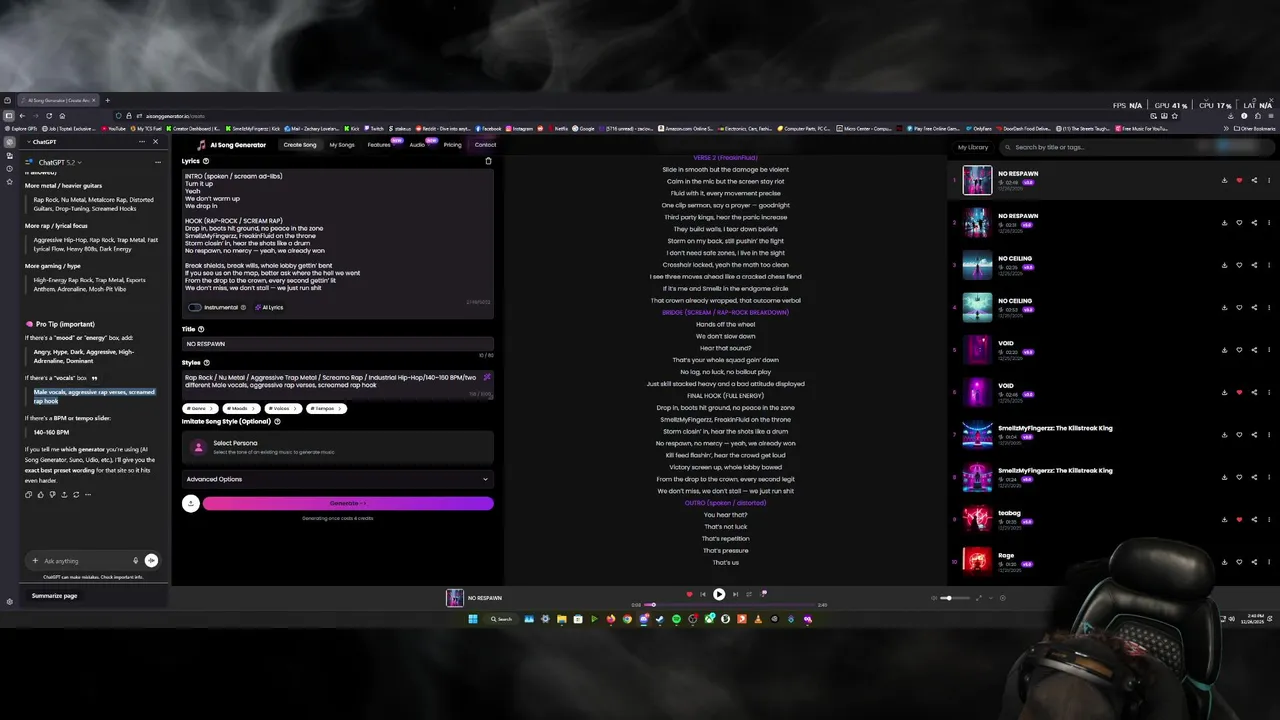The image size is (1280, 720).
Task: Click the round upload icon beside Generate
Action: click(190, 503)
